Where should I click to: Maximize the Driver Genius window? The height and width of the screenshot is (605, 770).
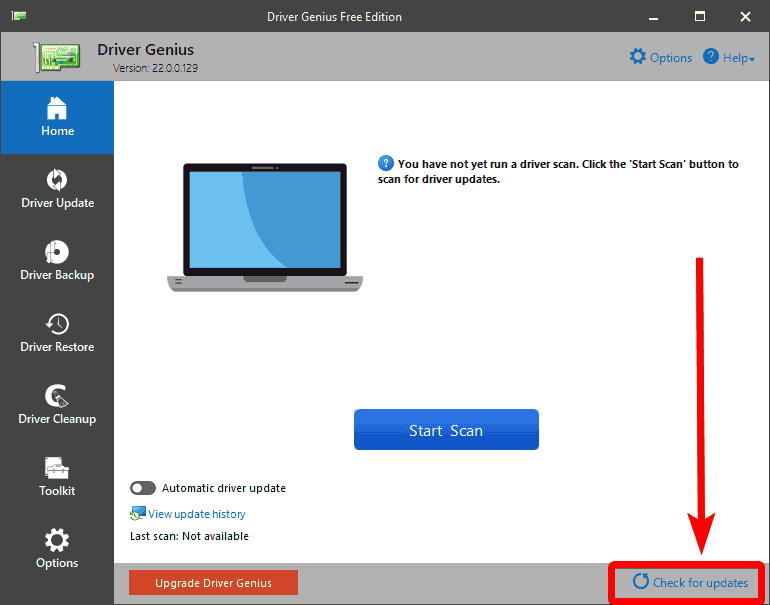tap(700, 17)
